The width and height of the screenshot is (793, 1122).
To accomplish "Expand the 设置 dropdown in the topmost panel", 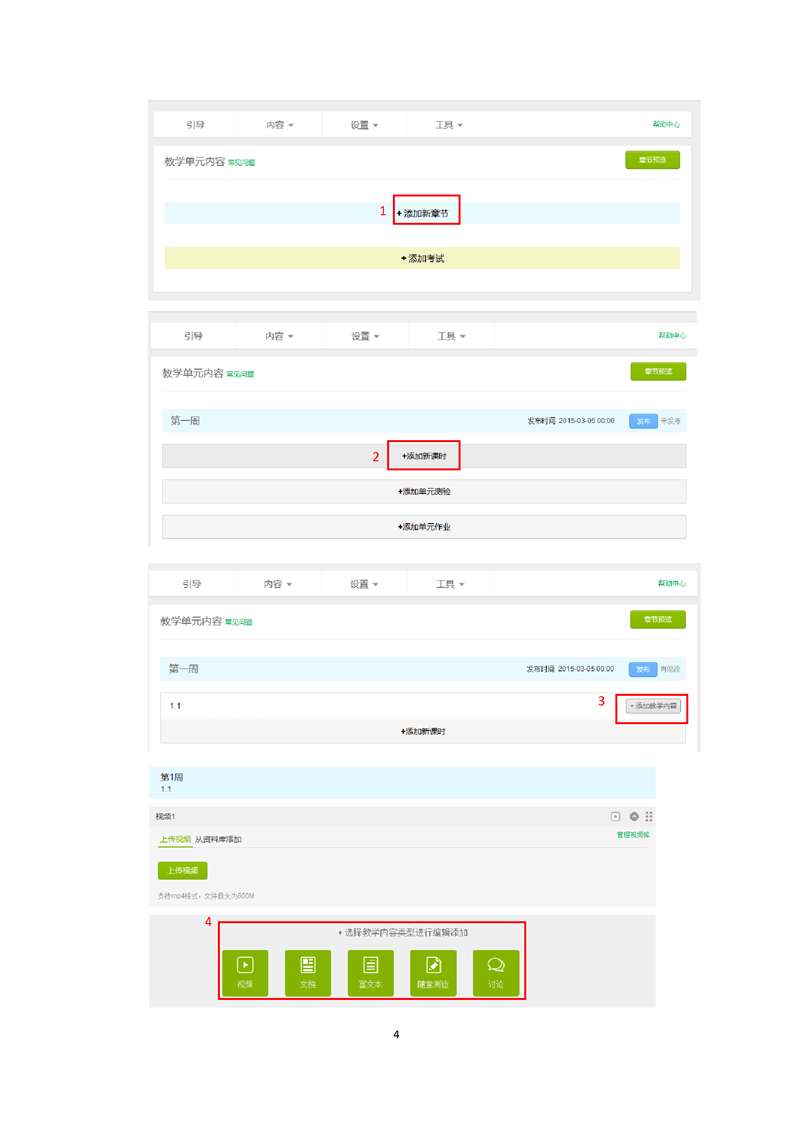I will (364, 125).
